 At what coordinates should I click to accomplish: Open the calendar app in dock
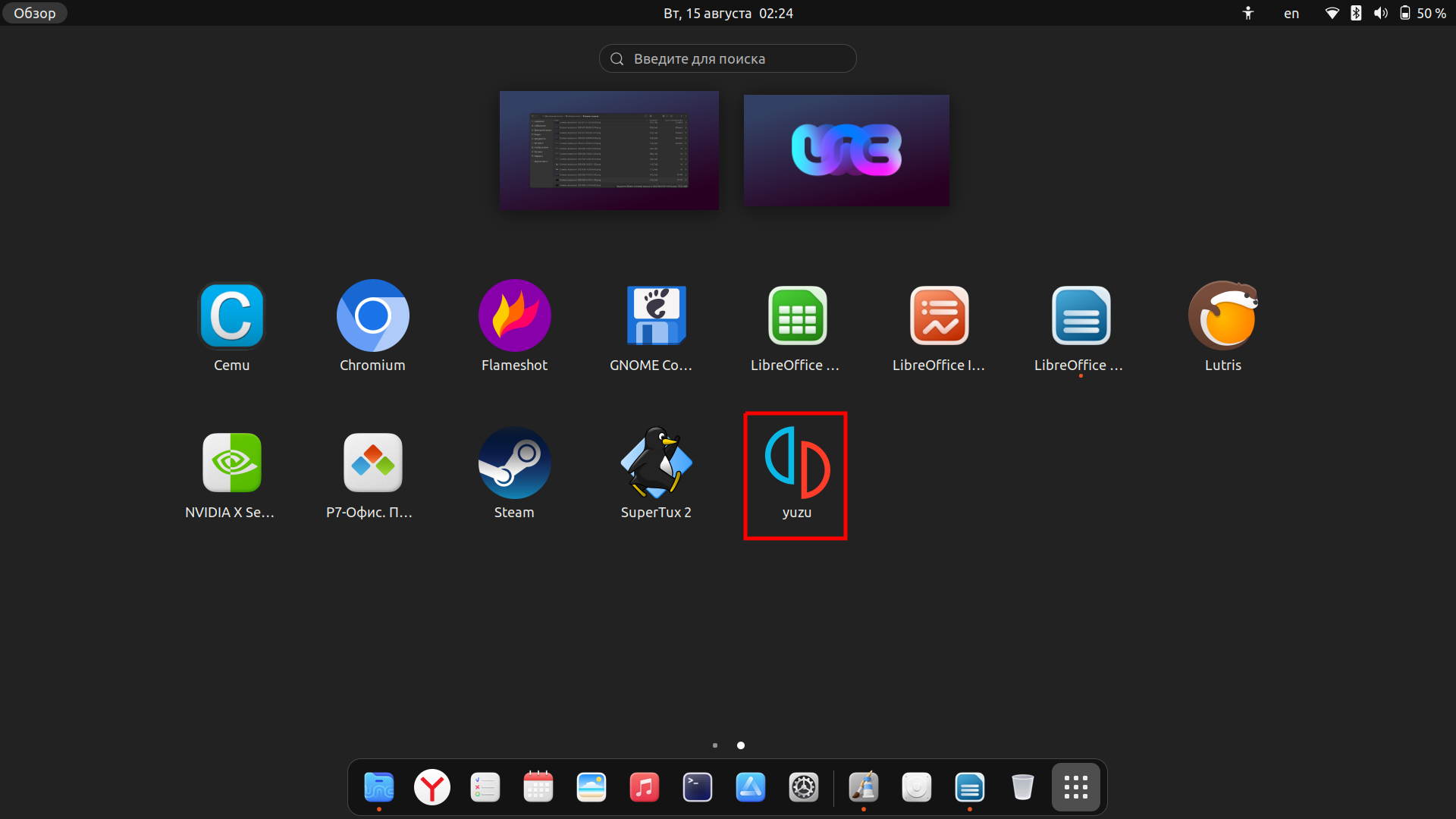(x=538, y=787)
